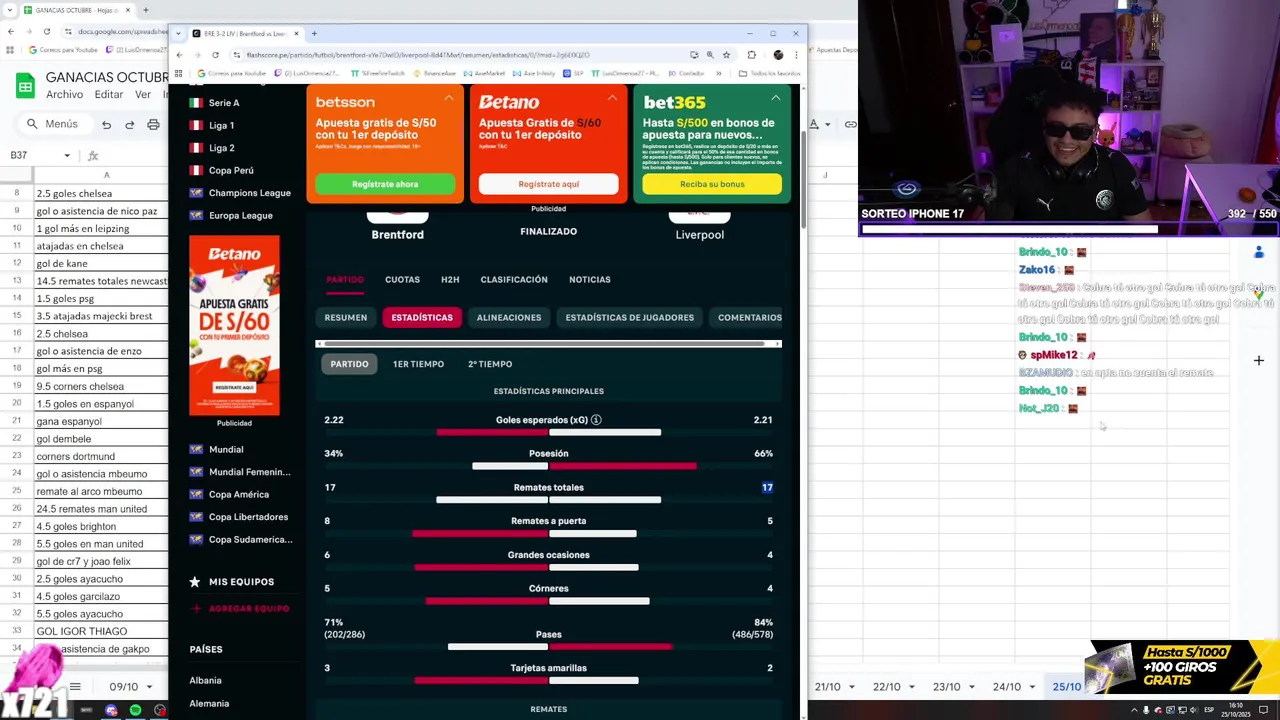Viewport: 1280px width, 720px height.
Task: Select 2º TIEMPO statistics filter
Action: click(490, 364)
